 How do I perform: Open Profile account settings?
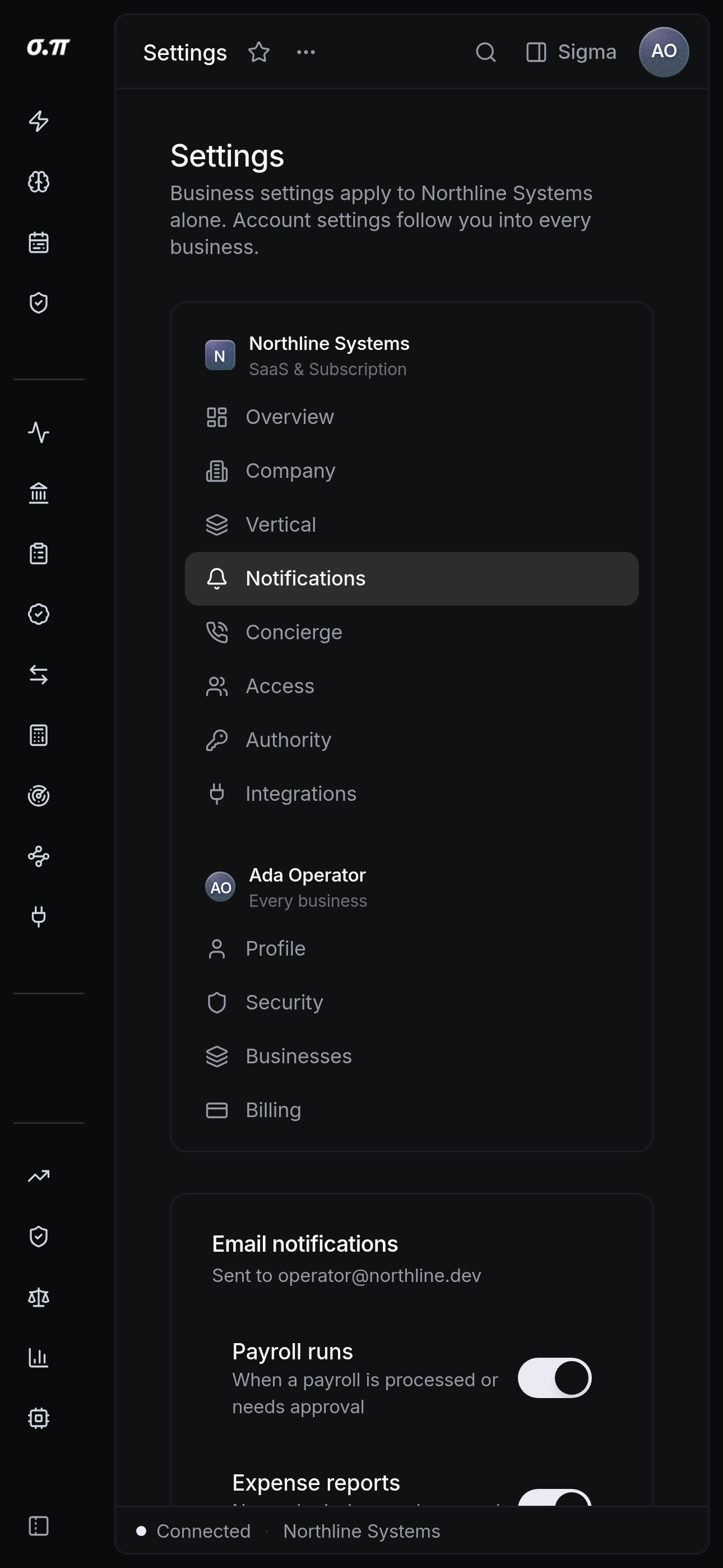(x=411, y=949)
